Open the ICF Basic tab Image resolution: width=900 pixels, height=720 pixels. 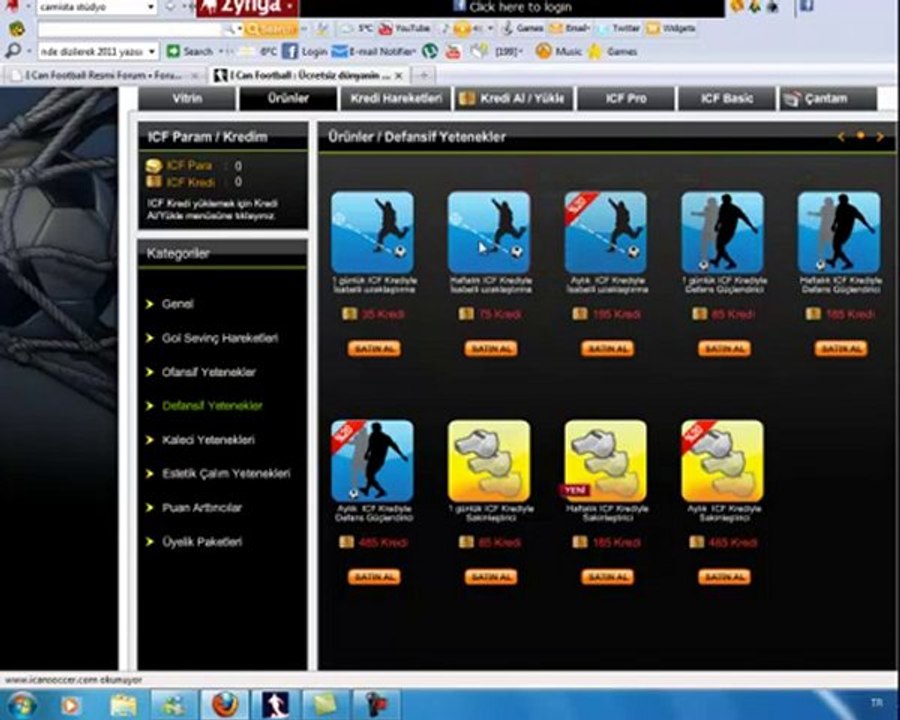pyautogui.click(x=727, y=98)
